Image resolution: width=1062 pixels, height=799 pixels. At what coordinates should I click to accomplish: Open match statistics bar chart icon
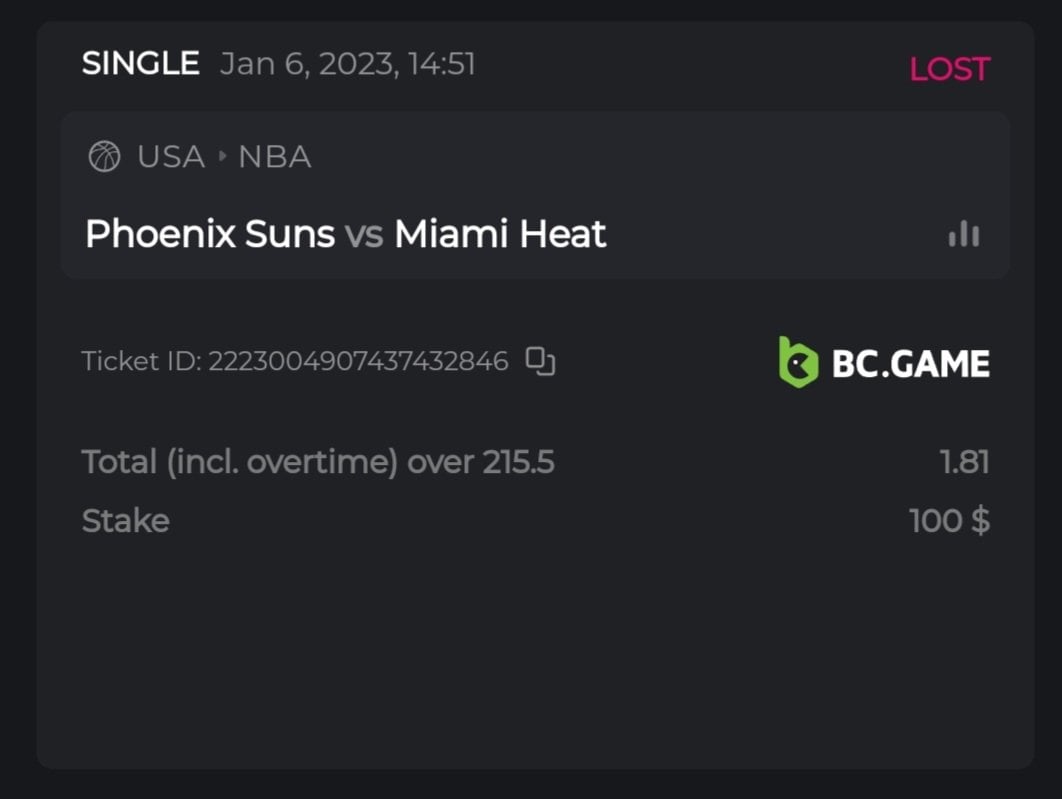click(963, 234)
